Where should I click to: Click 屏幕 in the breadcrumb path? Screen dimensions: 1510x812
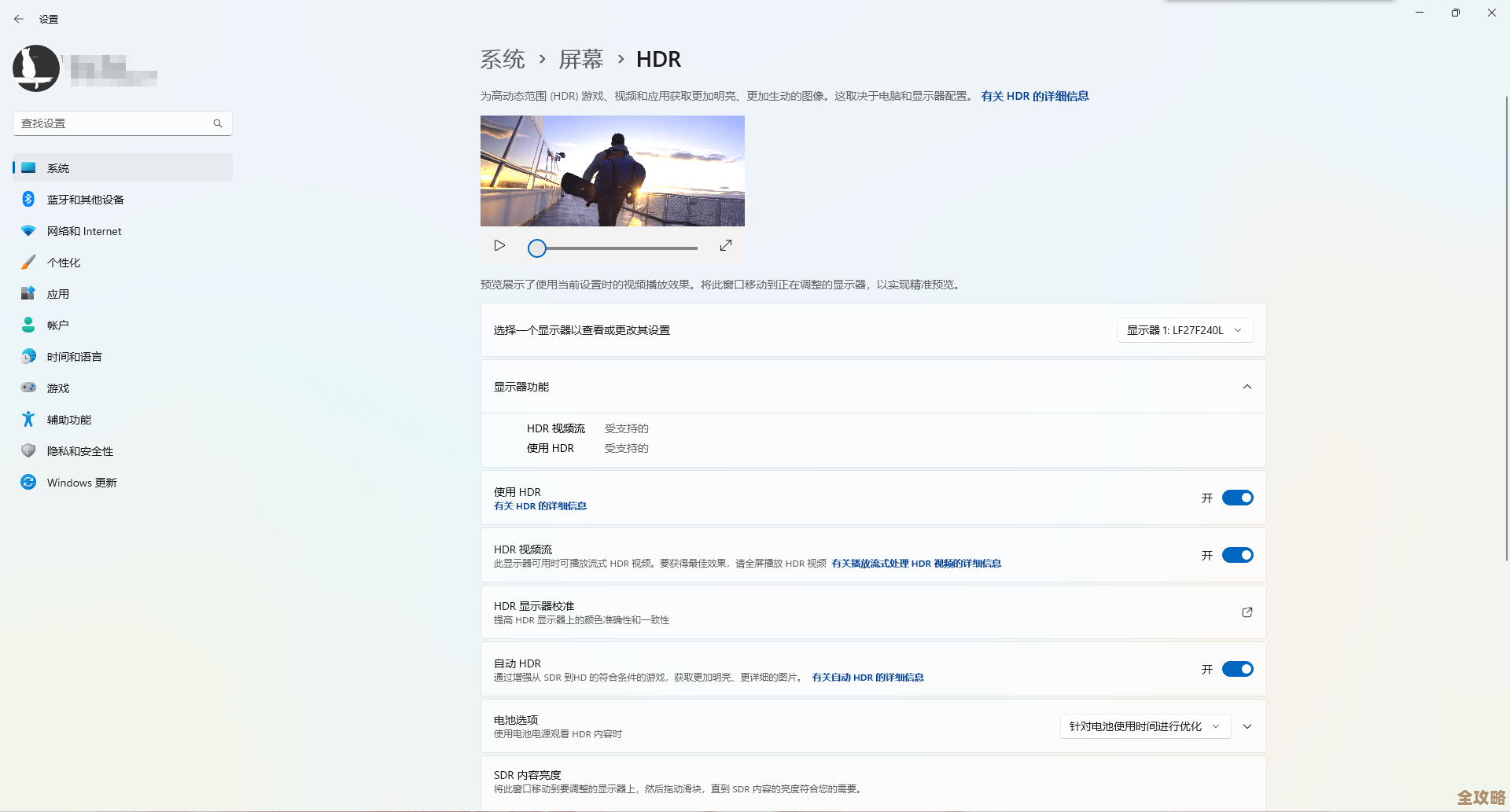[x=580, y=59]
